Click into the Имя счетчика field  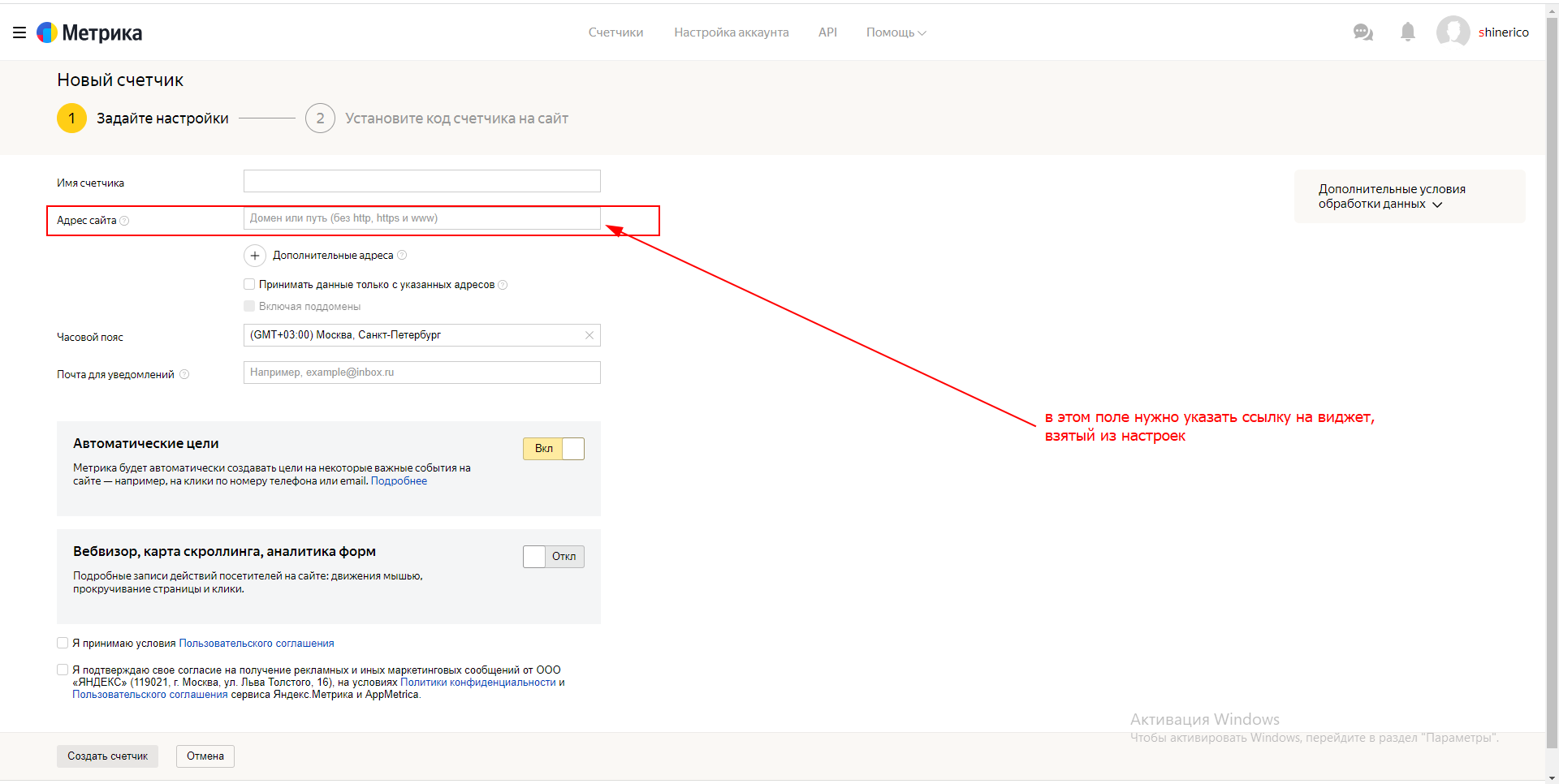(421, 181)
